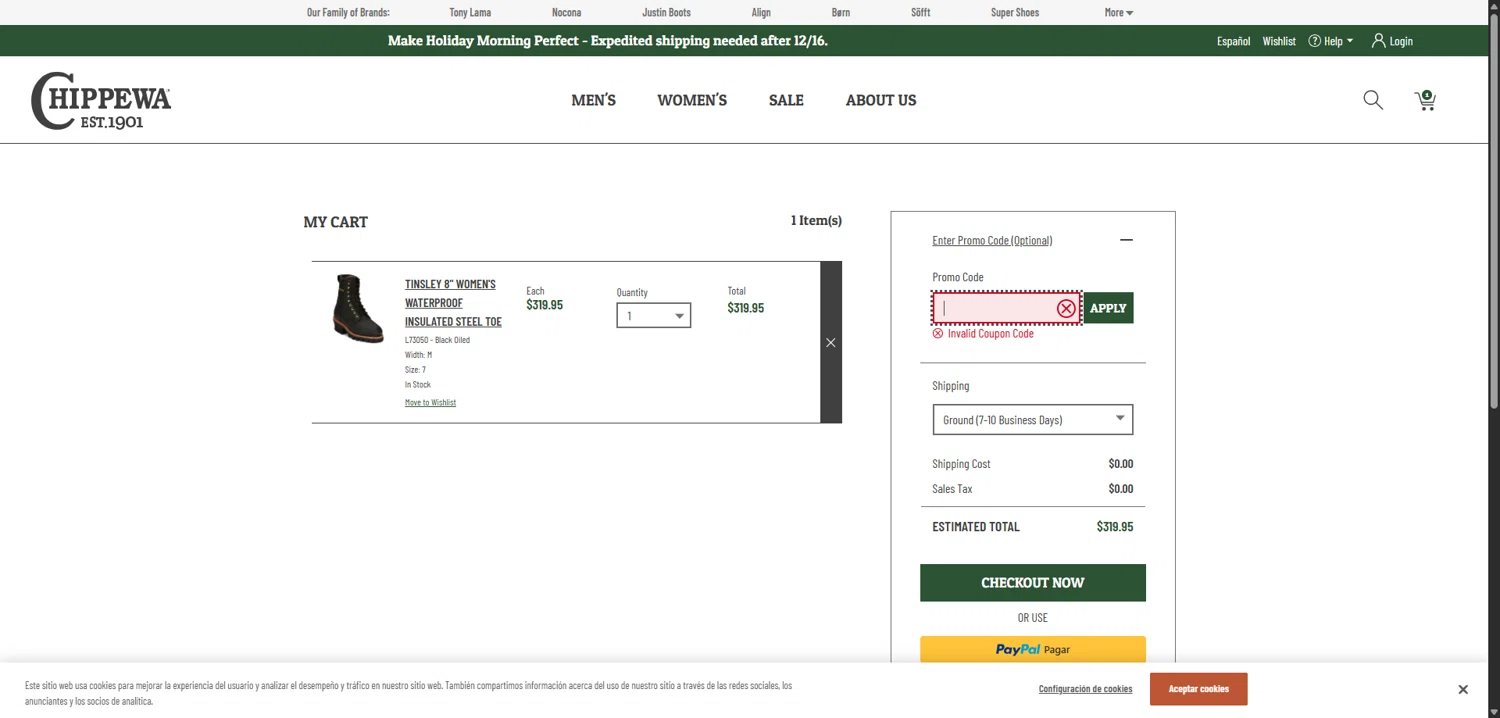Open the site search magnifier icon

coord(1373,100)
